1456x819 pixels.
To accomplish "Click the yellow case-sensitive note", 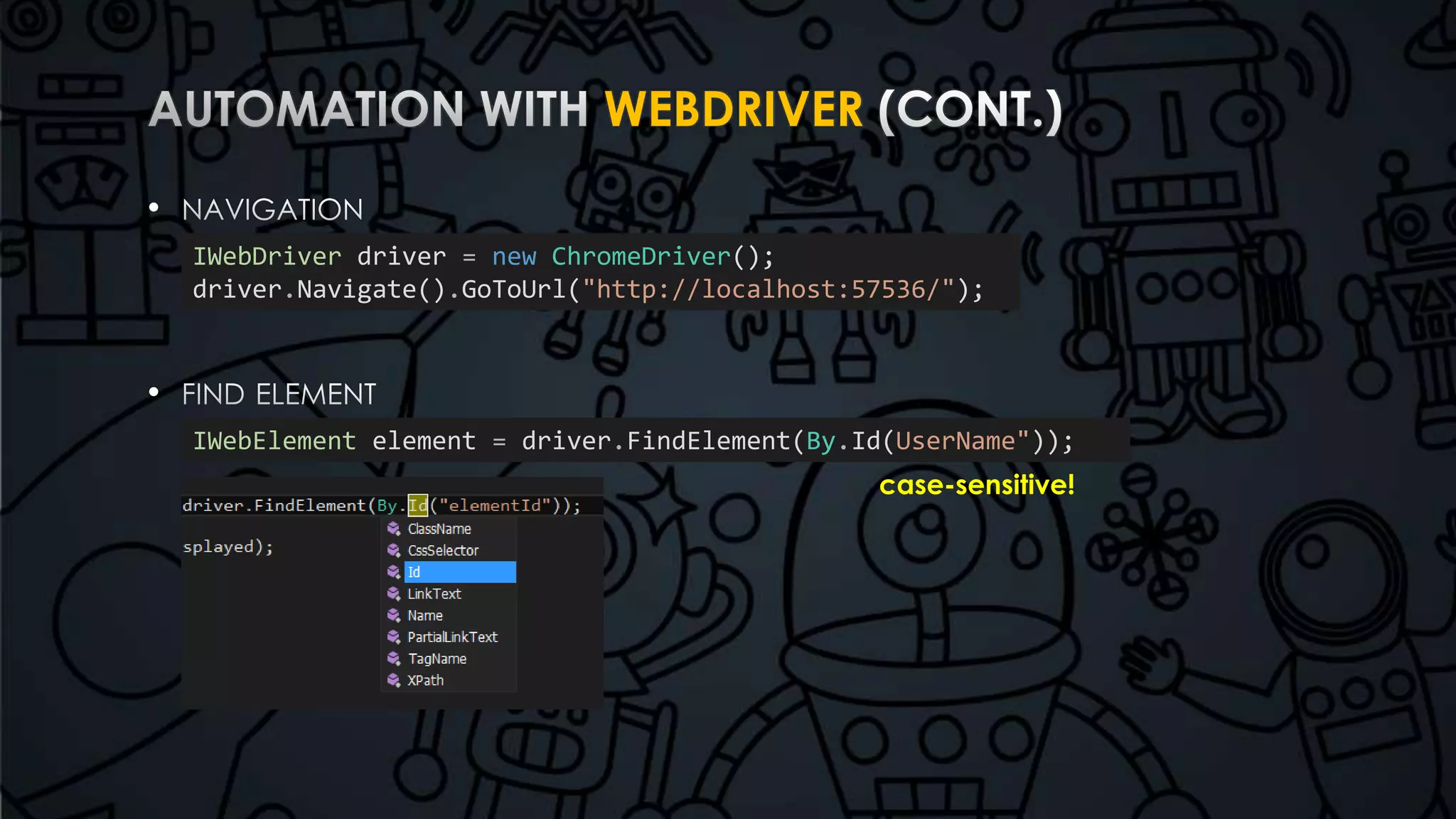I will (x=977, y=485).
